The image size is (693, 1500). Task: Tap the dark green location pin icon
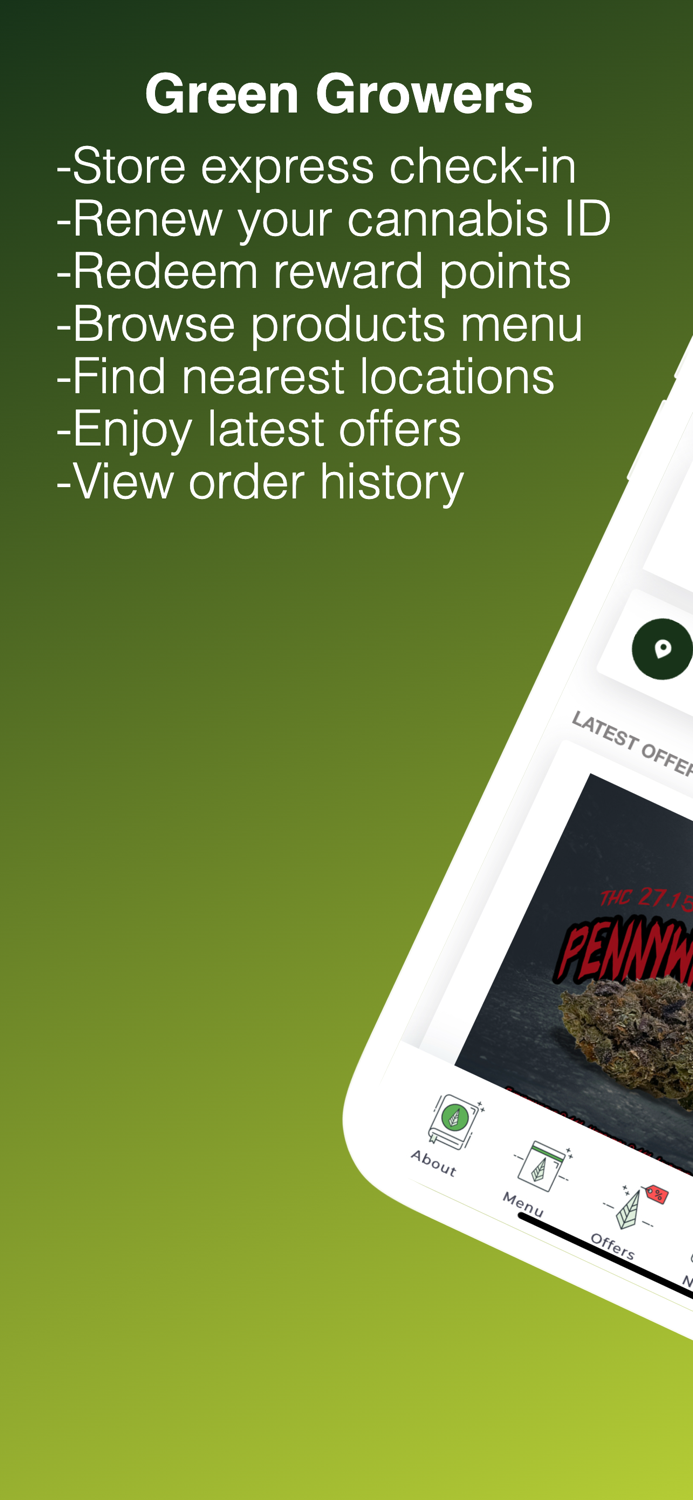(662, 649)
